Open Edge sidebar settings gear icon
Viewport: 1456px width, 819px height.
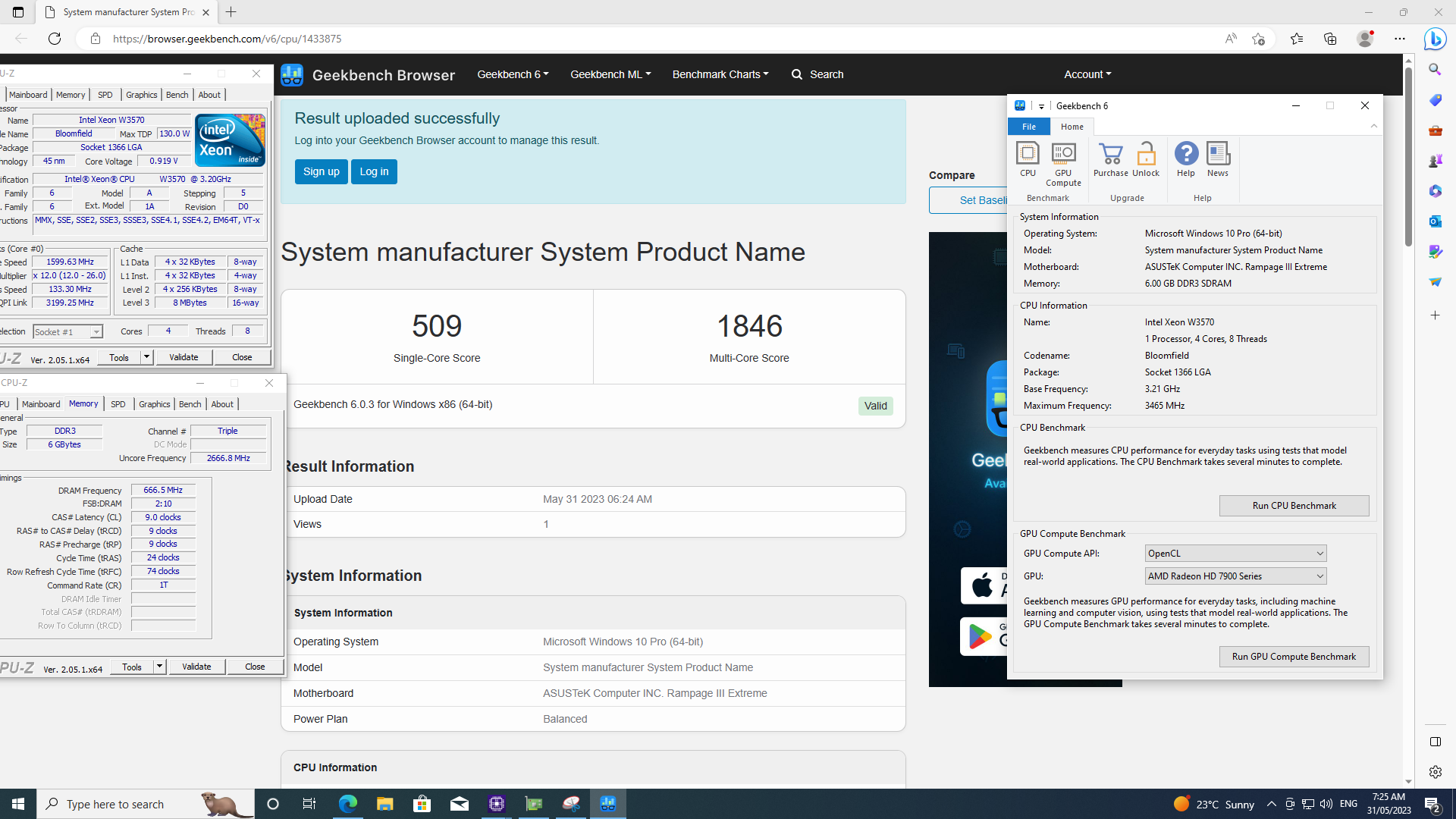[1435, 772]
